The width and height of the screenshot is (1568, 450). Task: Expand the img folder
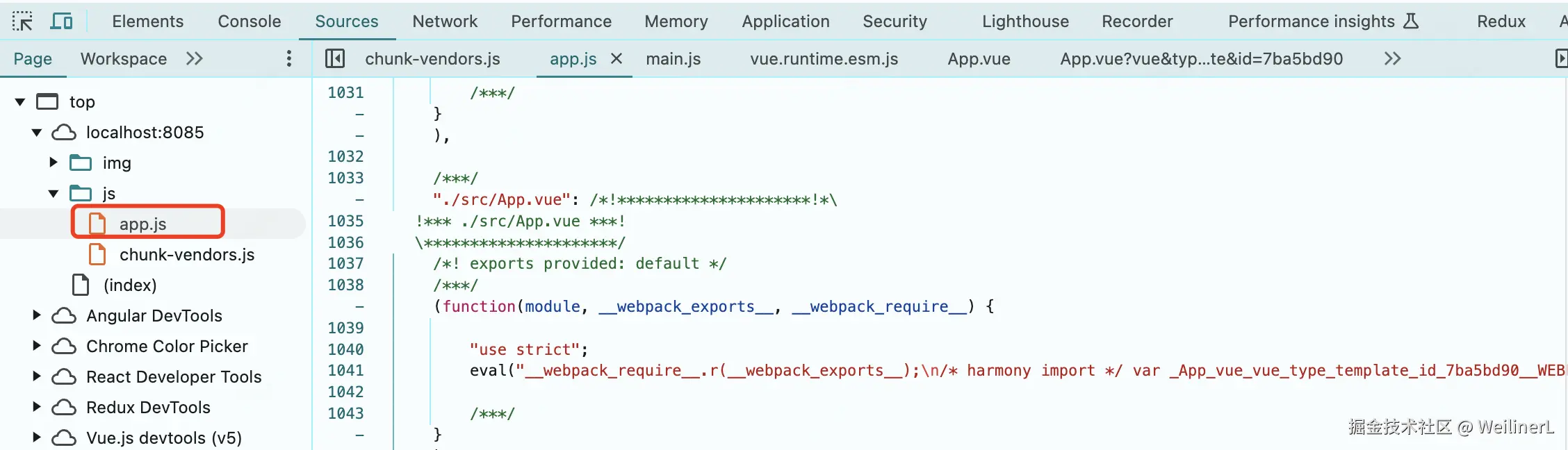point(54,162)
